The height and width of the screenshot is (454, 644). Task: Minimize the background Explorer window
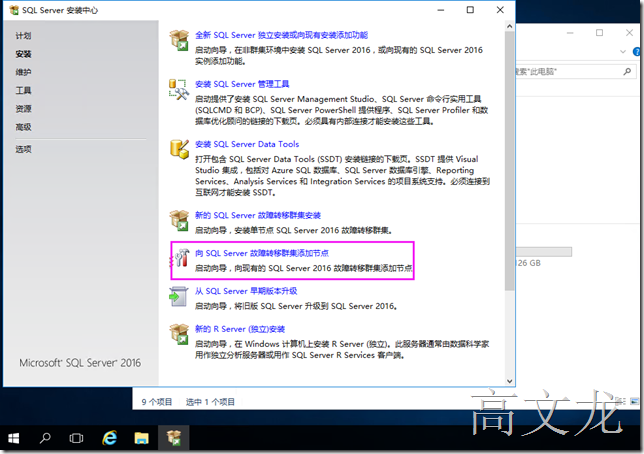570,33
